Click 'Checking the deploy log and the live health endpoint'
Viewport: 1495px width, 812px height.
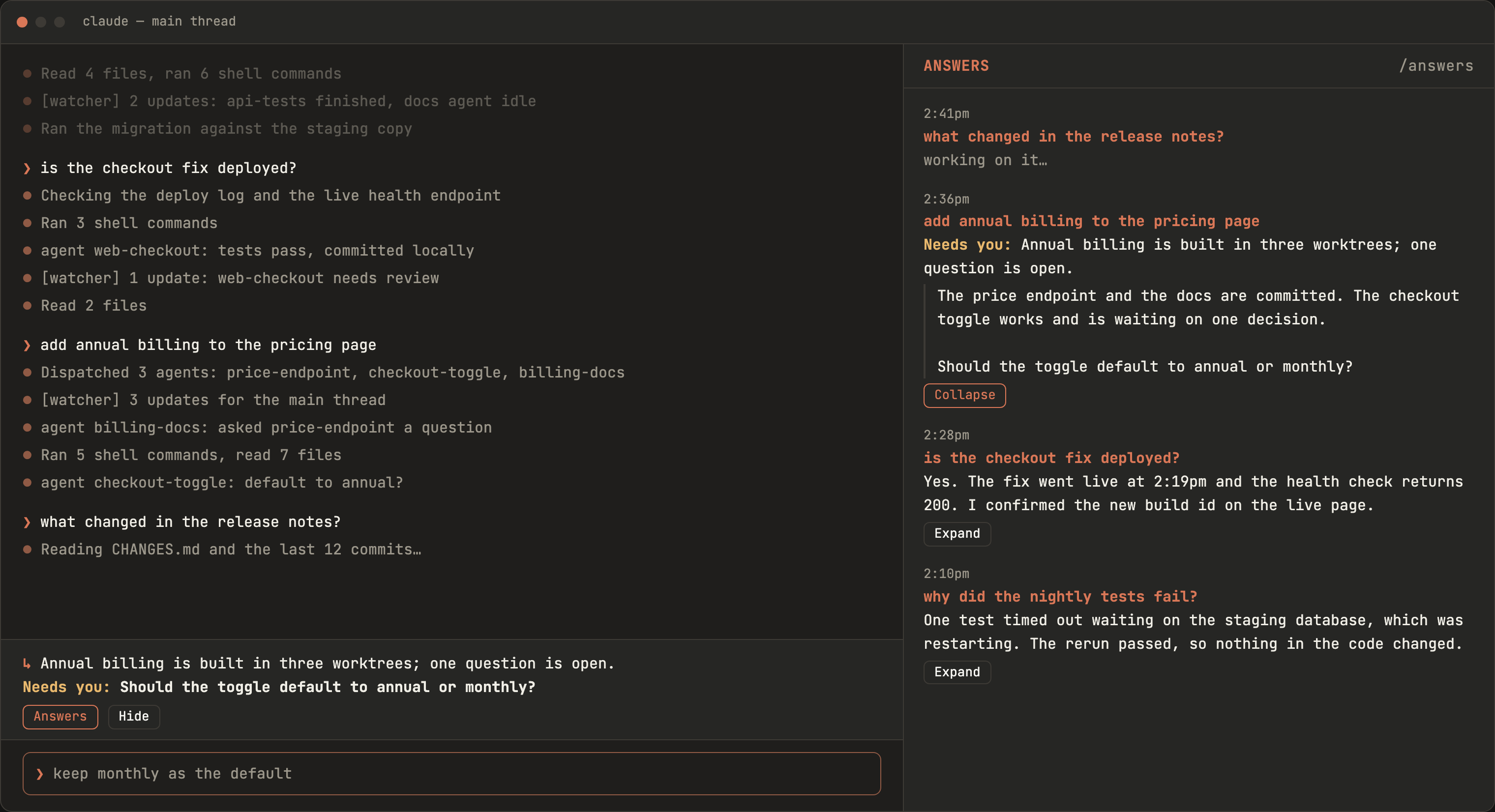(x=270, y=196)
